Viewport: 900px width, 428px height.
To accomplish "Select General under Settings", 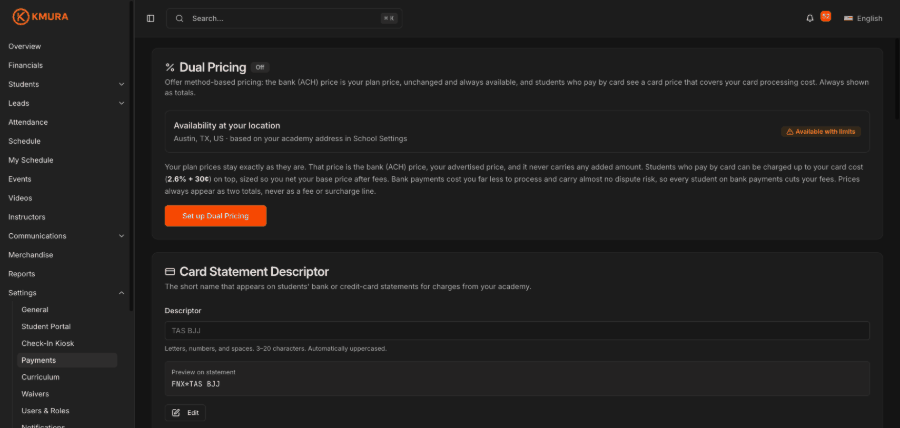I will pos(35,309).
